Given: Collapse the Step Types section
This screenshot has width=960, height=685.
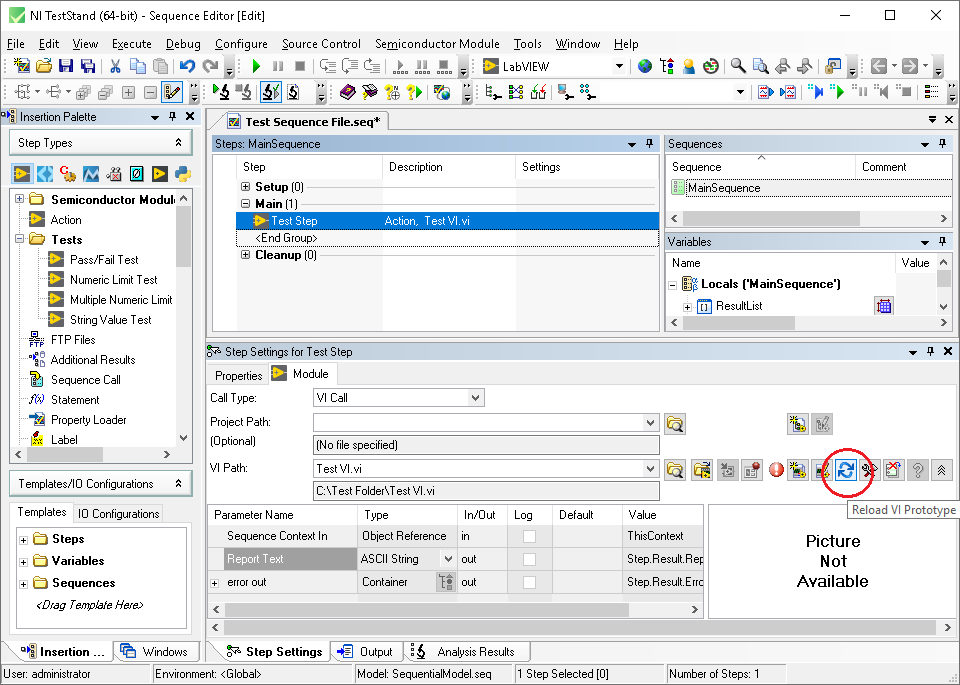Looking at the screenshot, I should (x=178, y=142).
